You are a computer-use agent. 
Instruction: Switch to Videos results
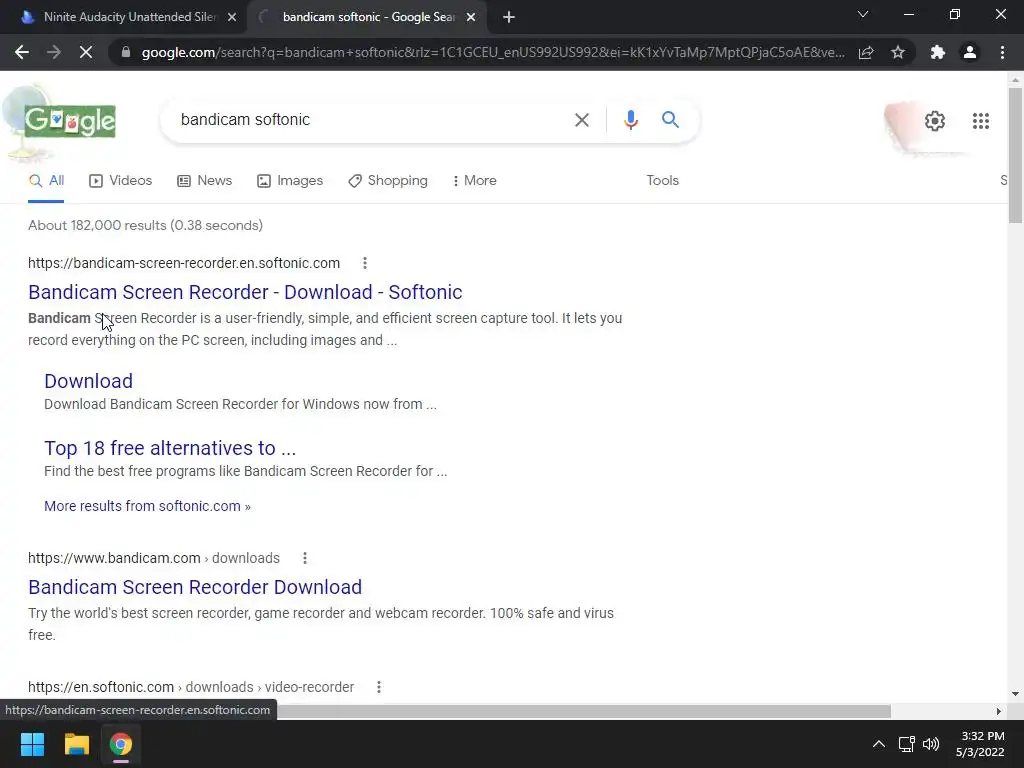(121, 181)
